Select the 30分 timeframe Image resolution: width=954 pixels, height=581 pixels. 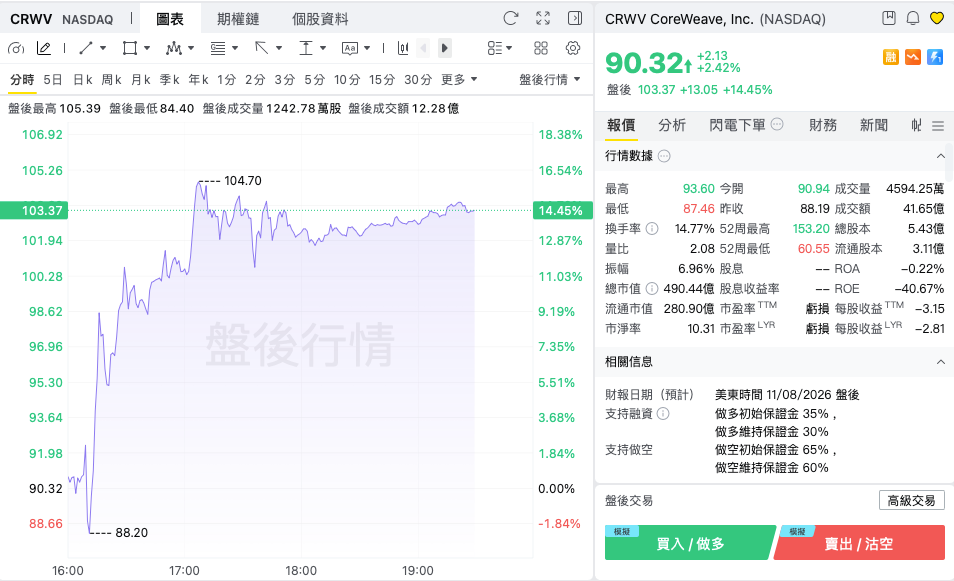[x=418, y=80]
